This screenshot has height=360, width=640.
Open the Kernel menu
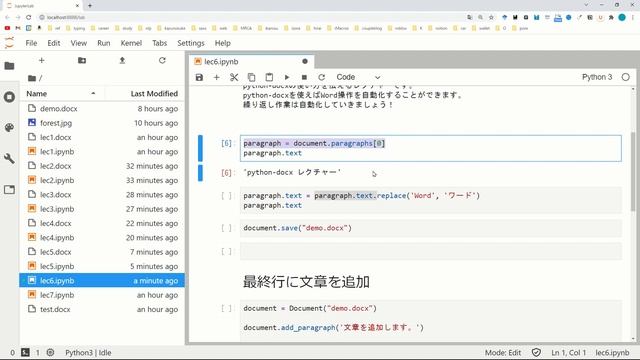click(x=131, y=43)
